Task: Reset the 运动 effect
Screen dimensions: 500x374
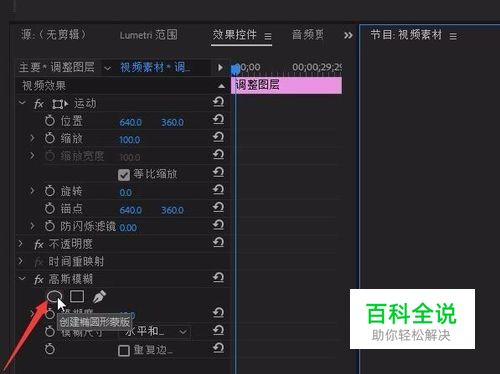Action: pos(218,102)
